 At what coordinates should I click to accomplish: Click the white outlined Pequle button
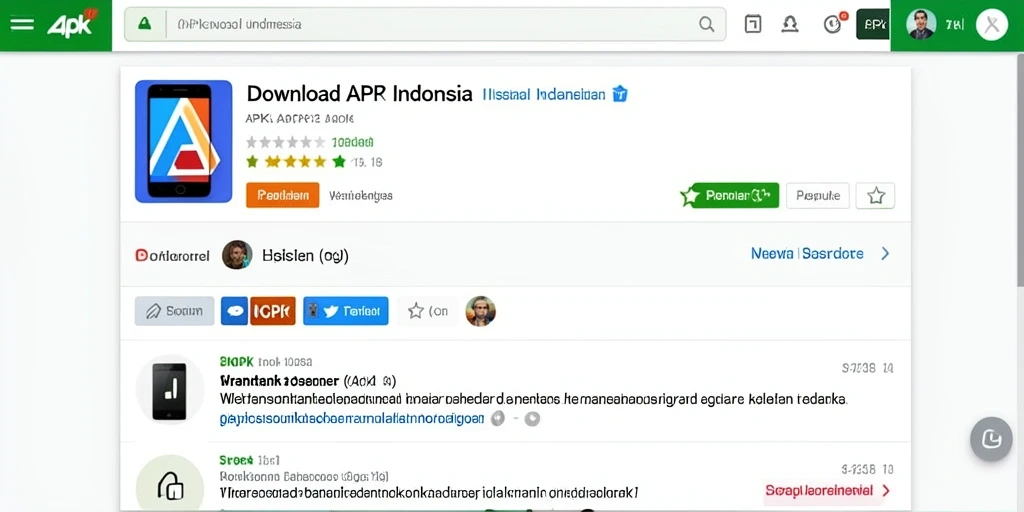818,195
